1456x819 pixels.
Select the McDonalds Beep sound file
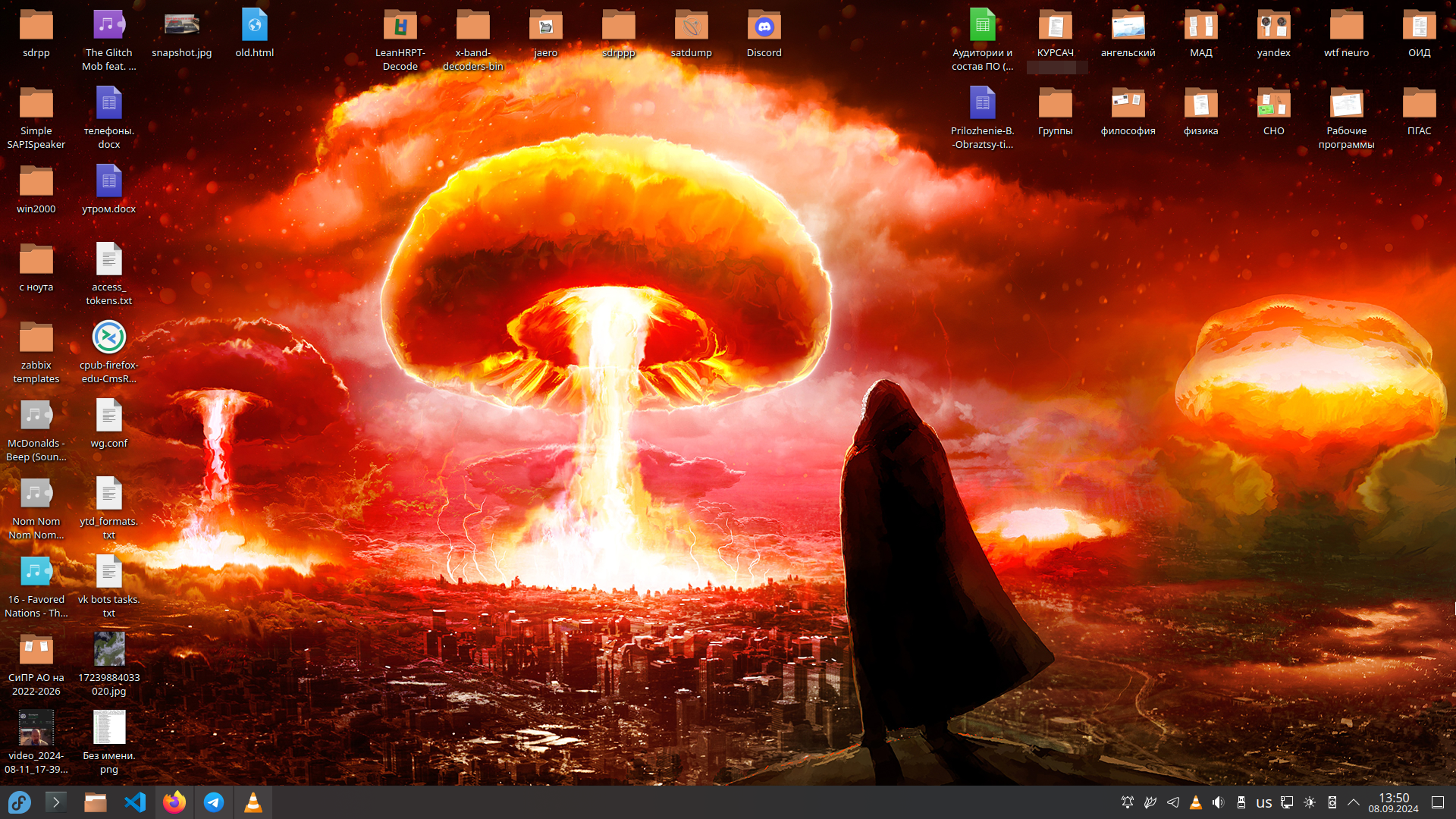coord(36,431)
